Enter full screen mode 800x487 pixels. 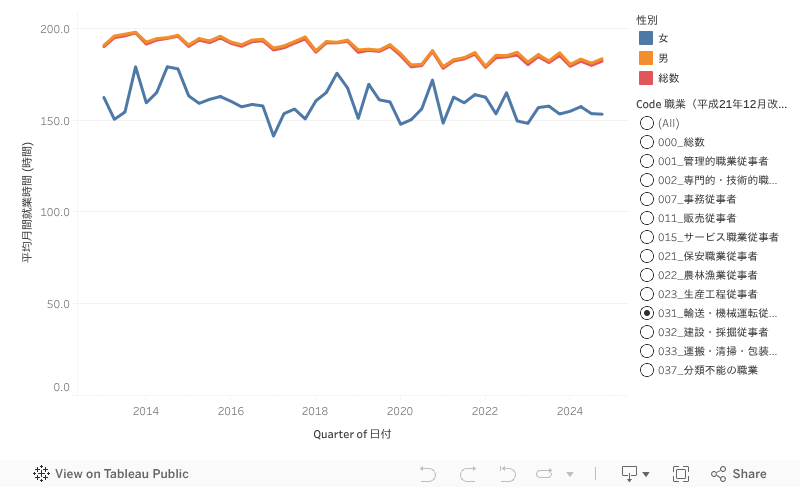pyautogui.click(x=681, y=474)
